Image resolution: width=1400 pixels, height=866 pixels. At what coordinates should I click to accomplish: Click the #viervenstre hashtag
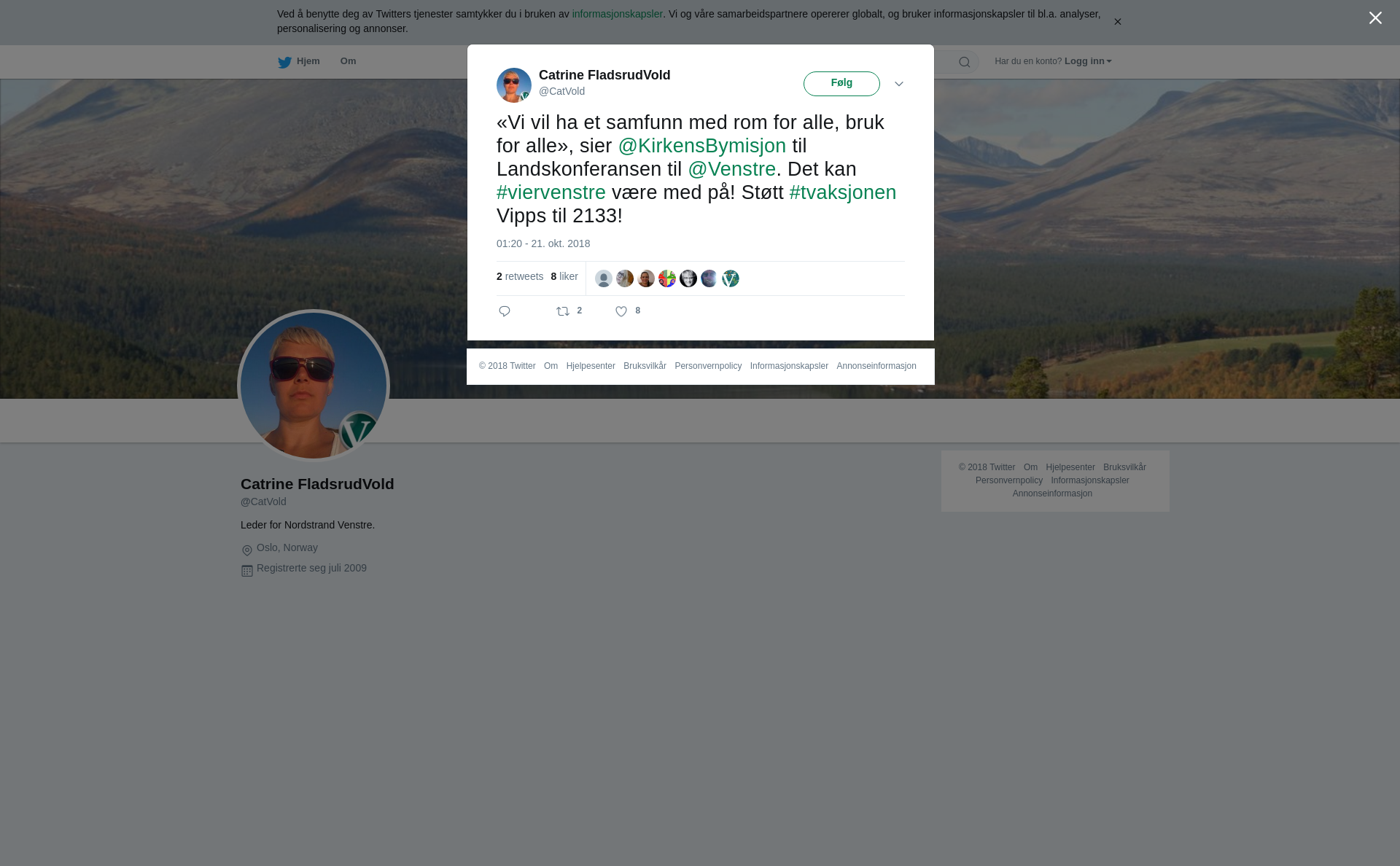[x=551, y=192]
